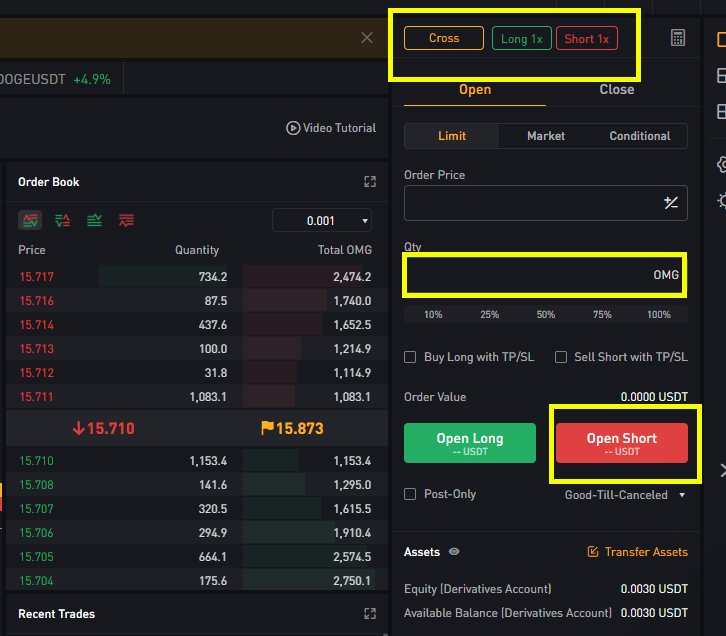Viewport: 726px width, 636px height.
Task: Click bid price 15.708
Action: point(37,485)
